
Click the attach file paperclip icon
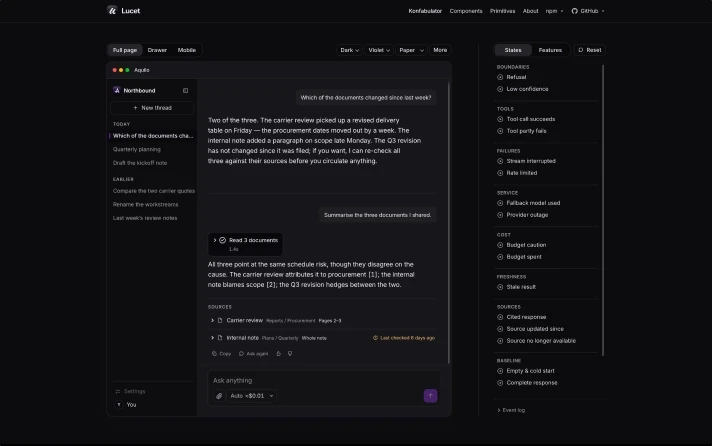pos(219,396)
